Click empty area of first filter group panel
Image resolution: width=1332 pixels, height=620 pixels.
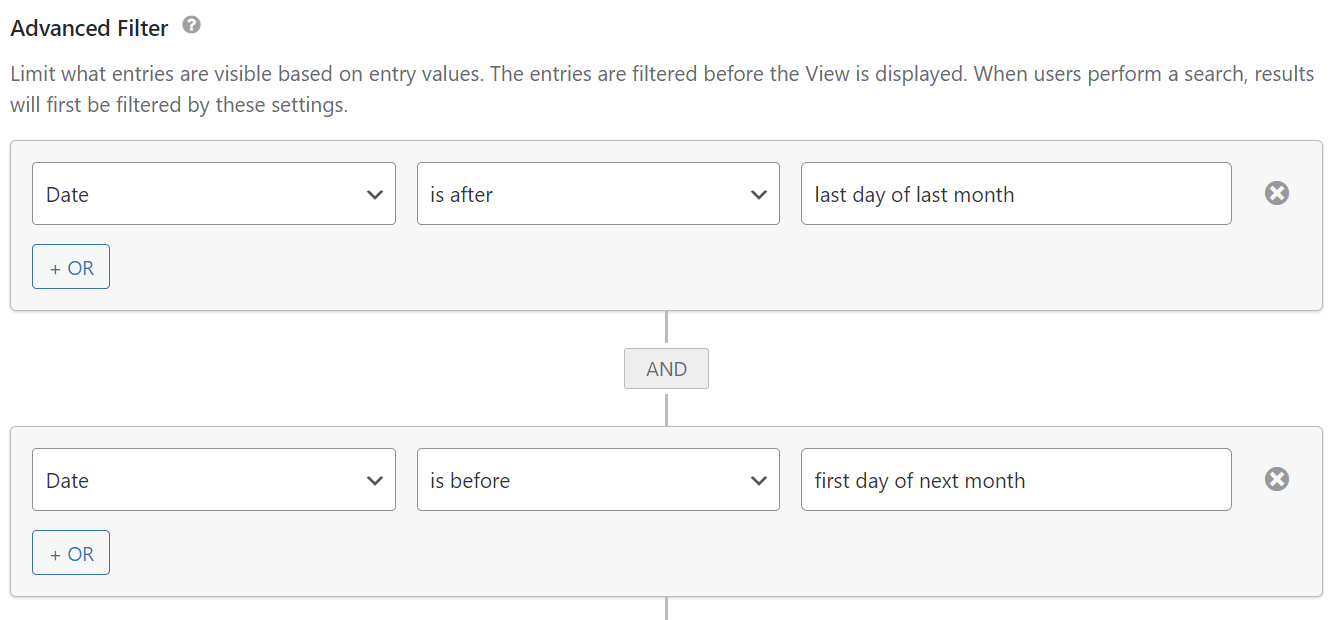(700, 270)
